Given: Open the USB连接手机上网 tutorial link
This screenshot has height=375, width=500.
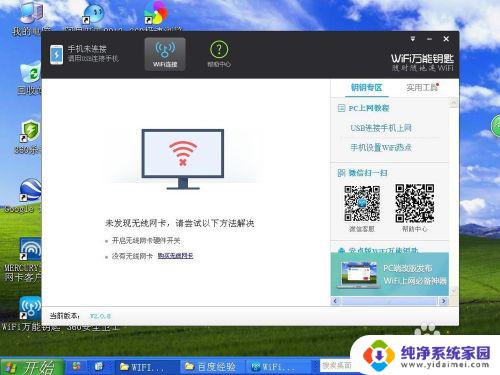Looking at the screenshot, I should (x=381, y=128).
